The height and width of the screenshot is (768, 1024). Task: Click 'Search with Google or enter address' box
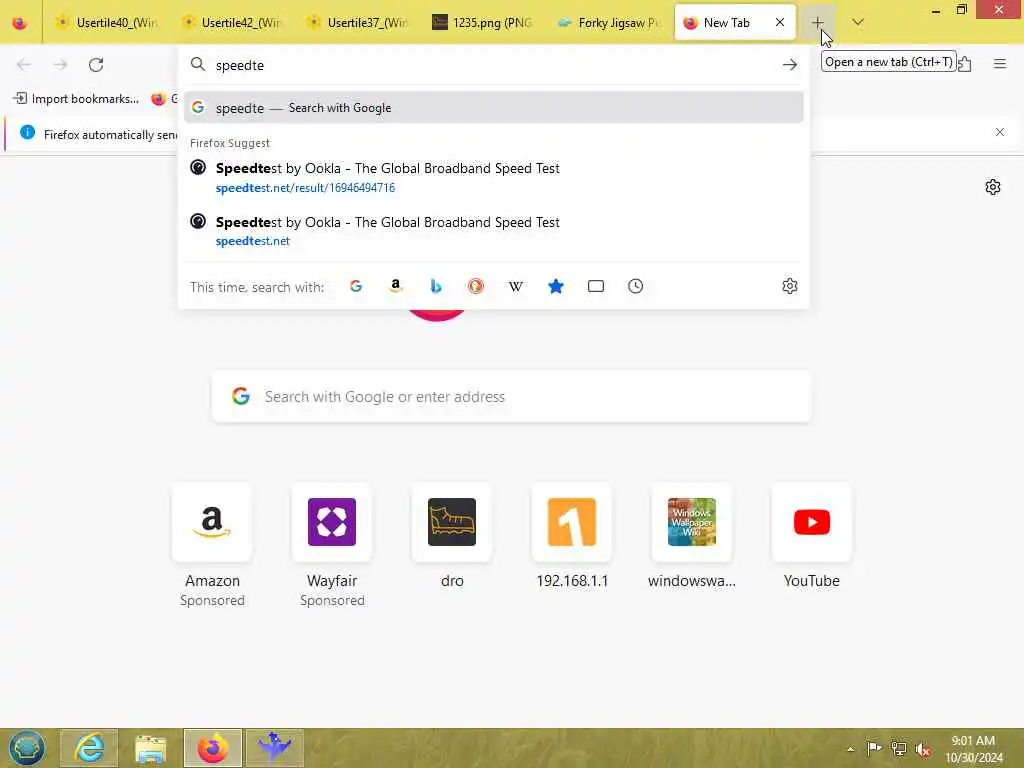[512, 396]
